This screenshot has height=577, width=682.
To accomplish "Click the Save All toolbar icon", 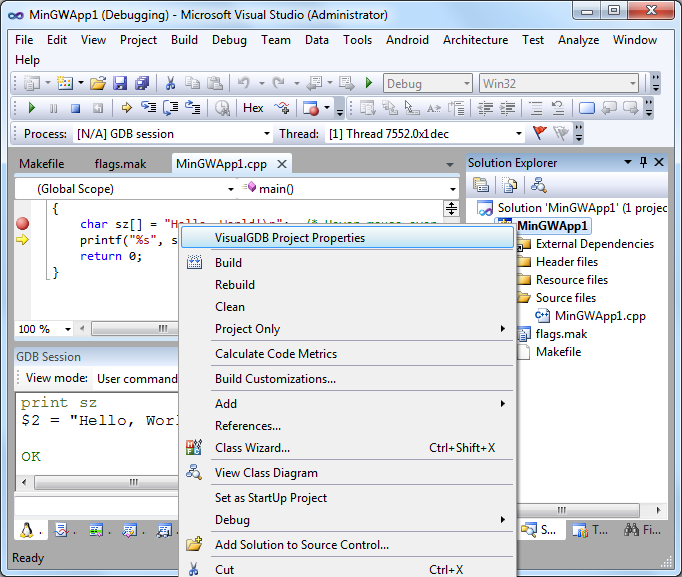I will coord(142,83).
